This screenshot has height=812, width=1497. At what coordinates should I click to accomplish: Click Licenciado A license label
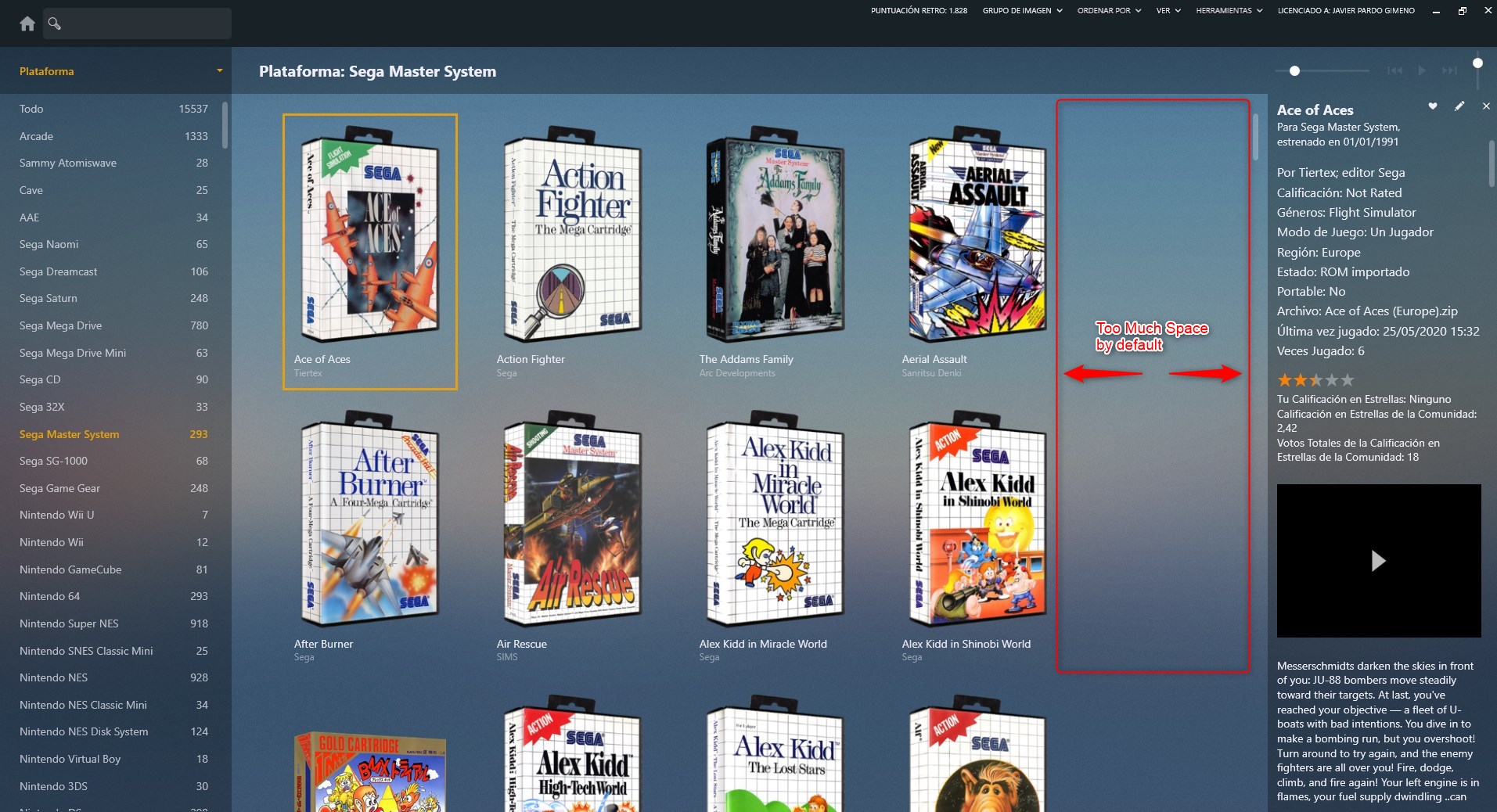pyautogui.click(x=1346, y=11)
